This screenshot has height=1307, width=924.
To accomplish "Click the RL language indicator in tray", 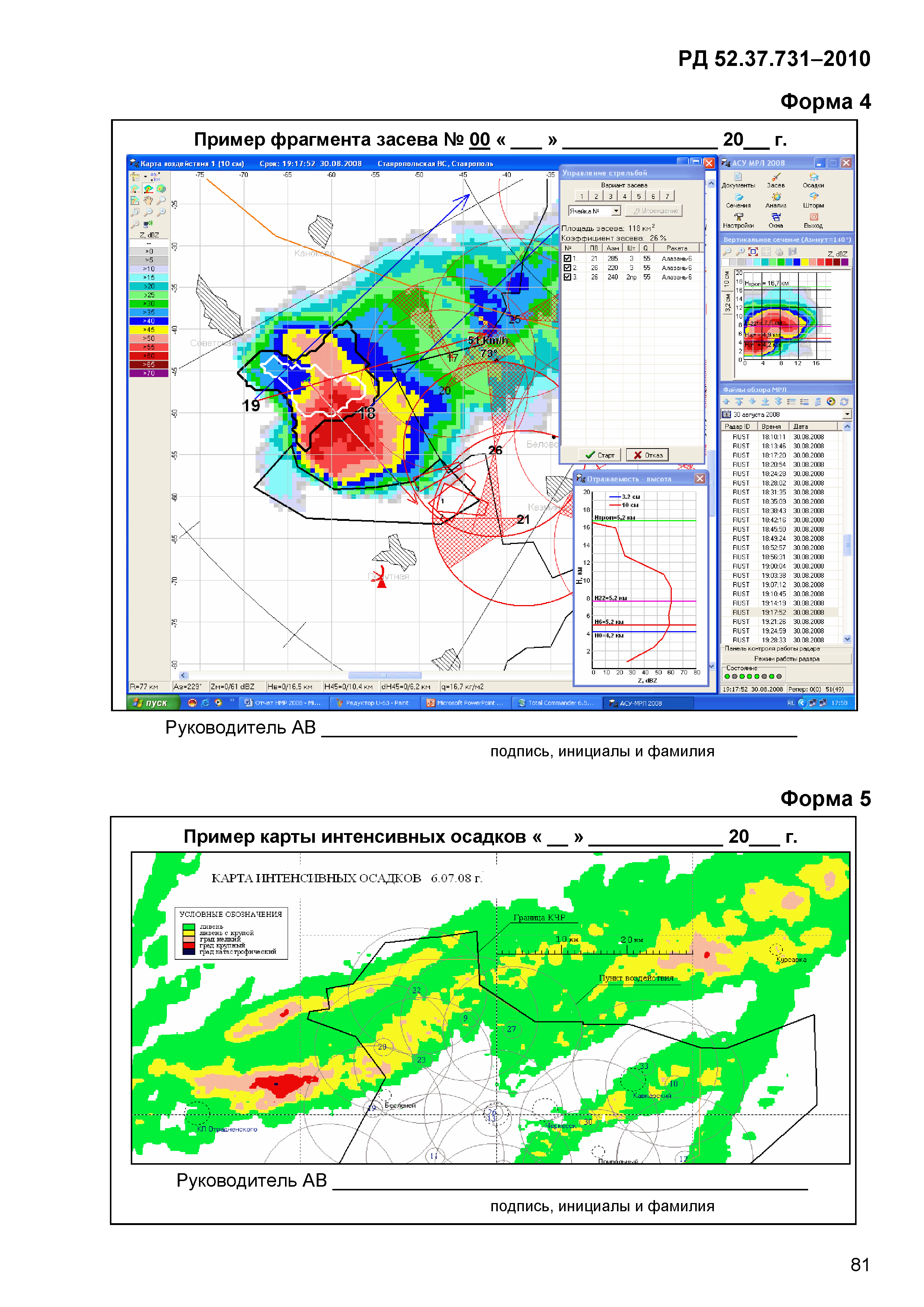I will tap(790, 703).
